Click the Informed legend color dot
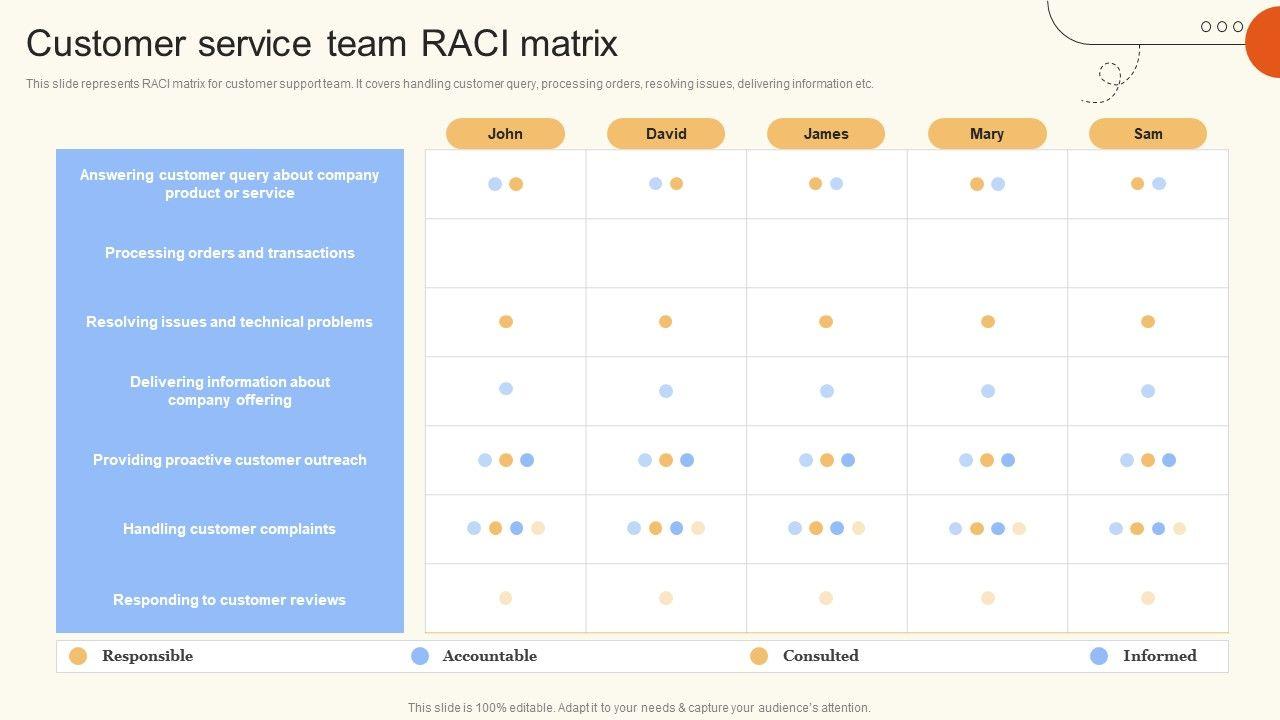 click(x=1099, y=656)
